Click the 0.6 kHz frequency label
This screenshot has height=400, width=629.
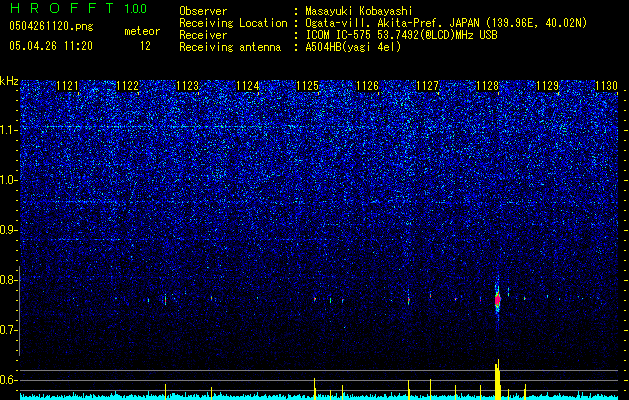9,380
